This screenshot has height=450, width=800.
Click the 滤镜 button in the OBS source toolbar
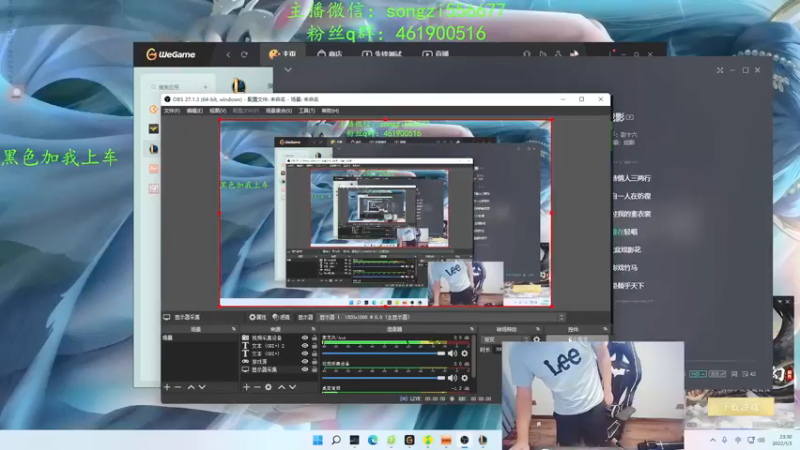(281, 317)
